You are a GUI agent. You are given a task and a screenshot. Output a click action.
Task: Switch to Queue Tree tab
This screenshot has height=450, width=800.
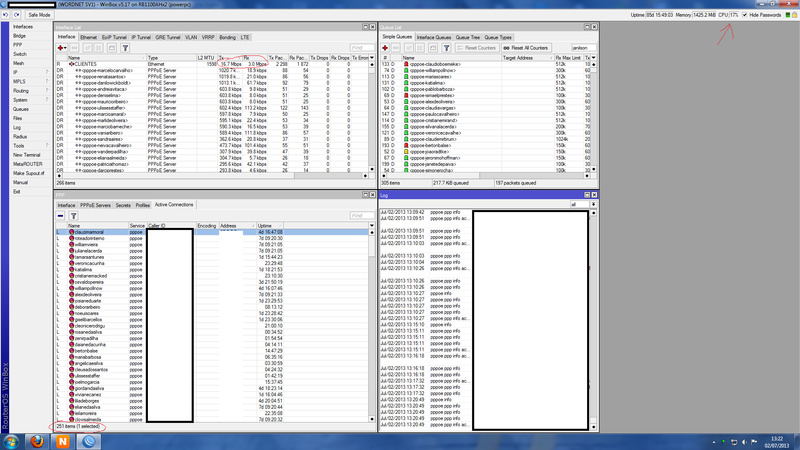tap(467, 37)
